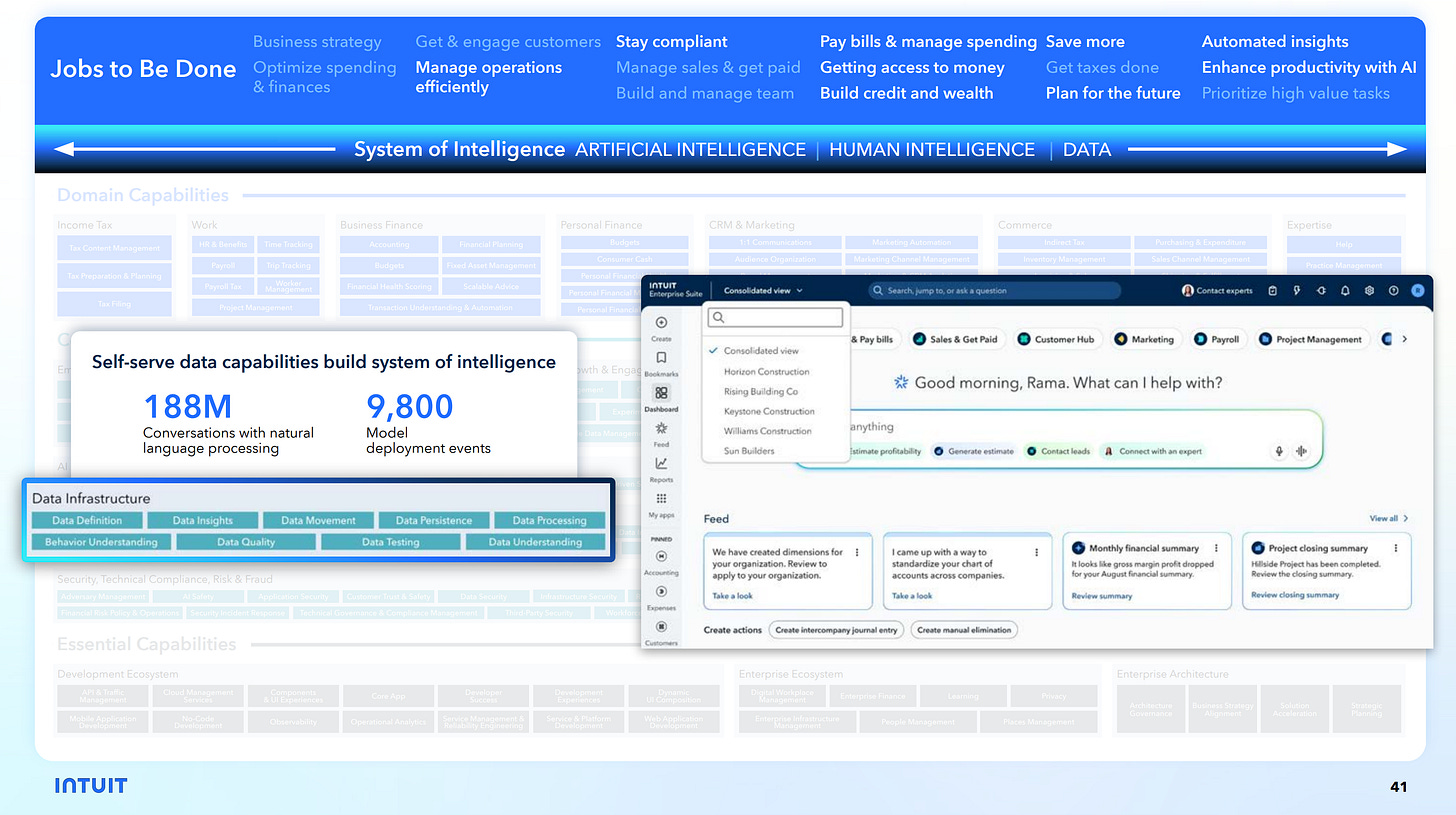Click the lightning bolt icon in header
This screenshot has height=815, width=1456.
[1297, 291]
